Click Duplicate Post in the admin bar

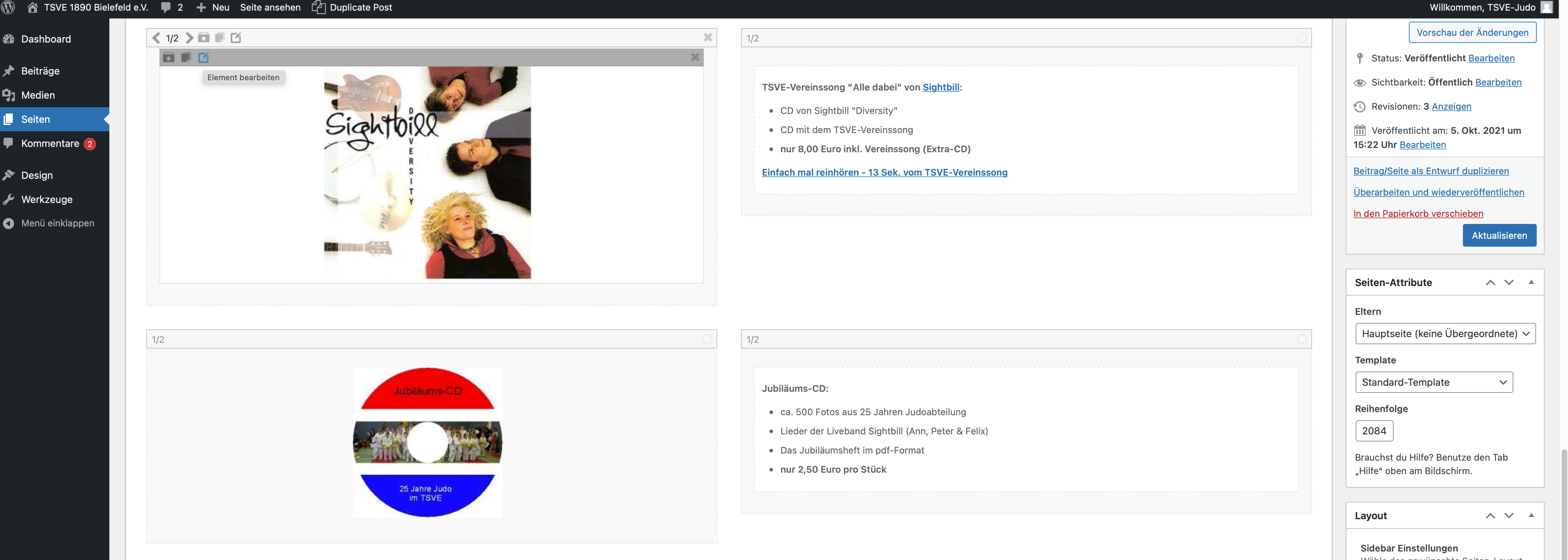(x=352, y=7)
